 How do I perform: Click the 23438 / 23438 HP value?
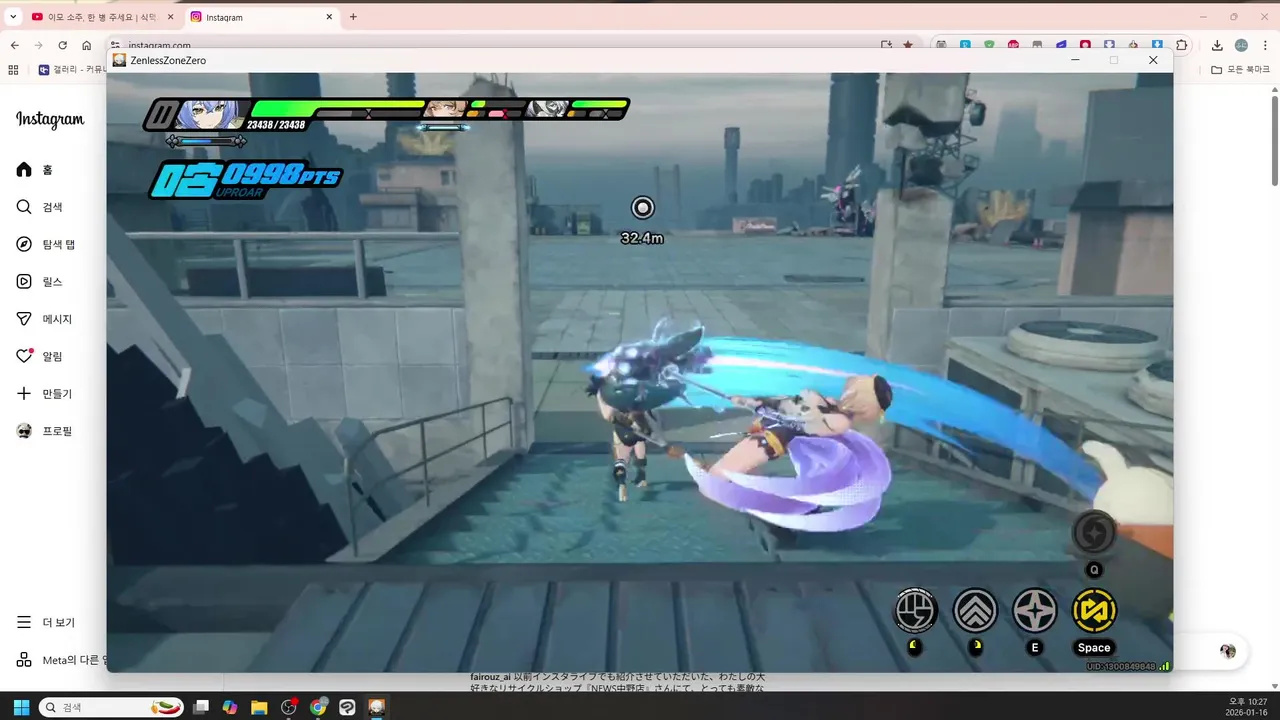click(277, 125)
